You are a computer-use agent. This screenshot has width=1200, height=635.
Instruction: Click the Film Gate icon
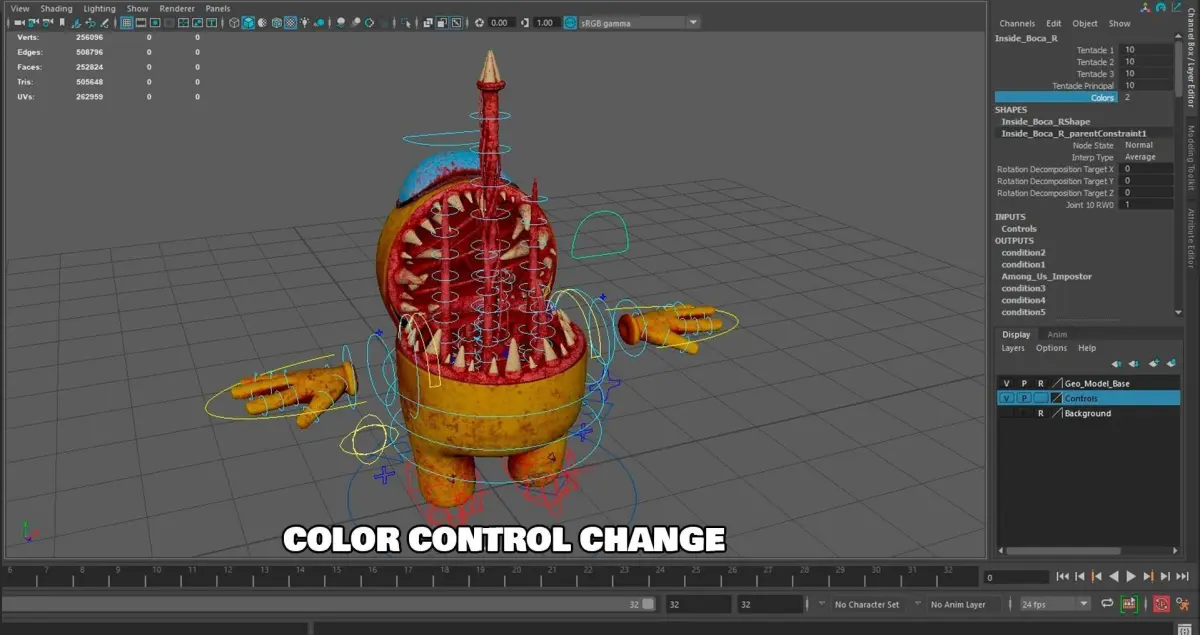[x=141, y=22]
